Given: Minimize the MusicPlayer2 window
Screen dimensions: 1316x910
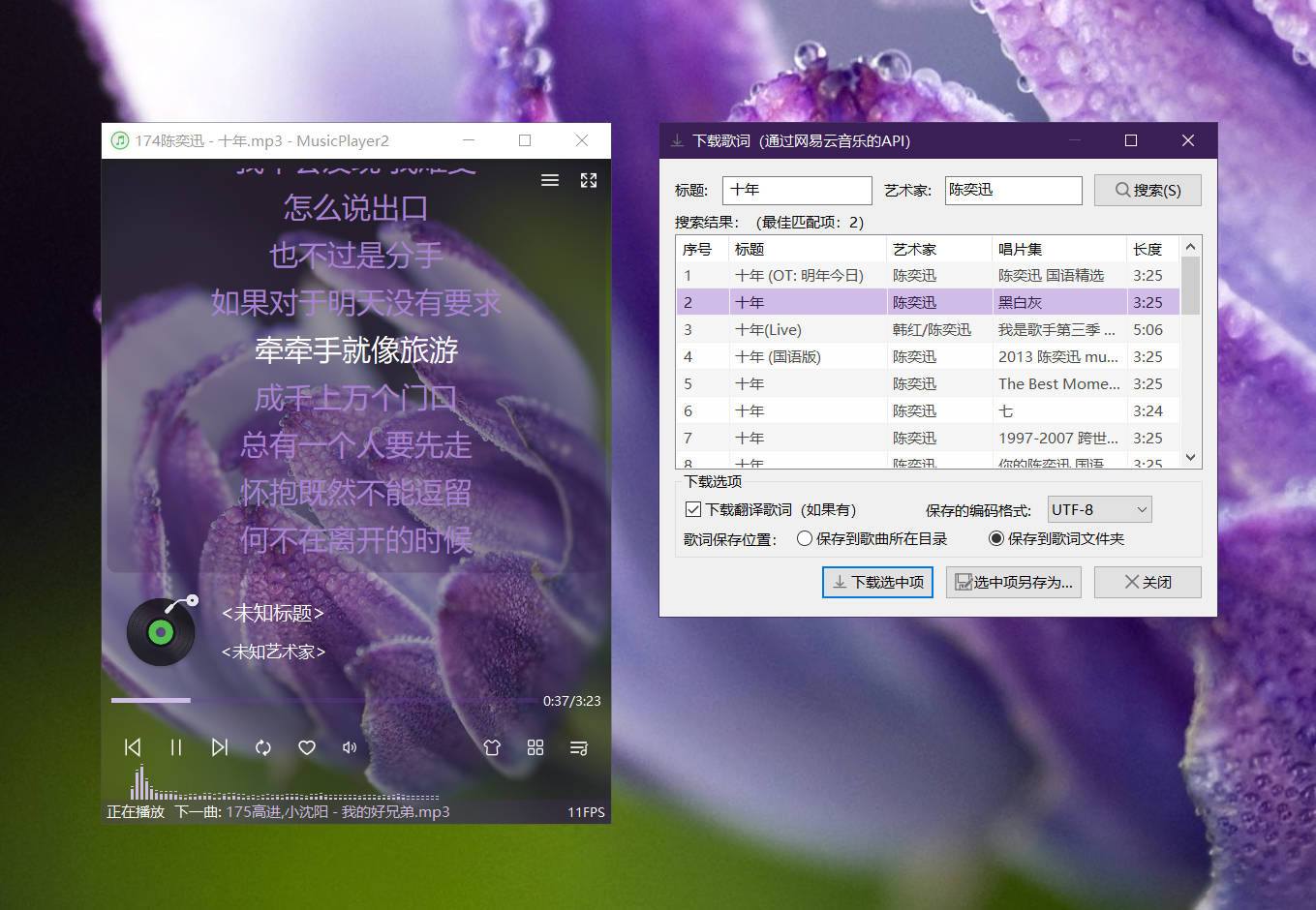Looking at the screenshot, I should click(469, 140).
